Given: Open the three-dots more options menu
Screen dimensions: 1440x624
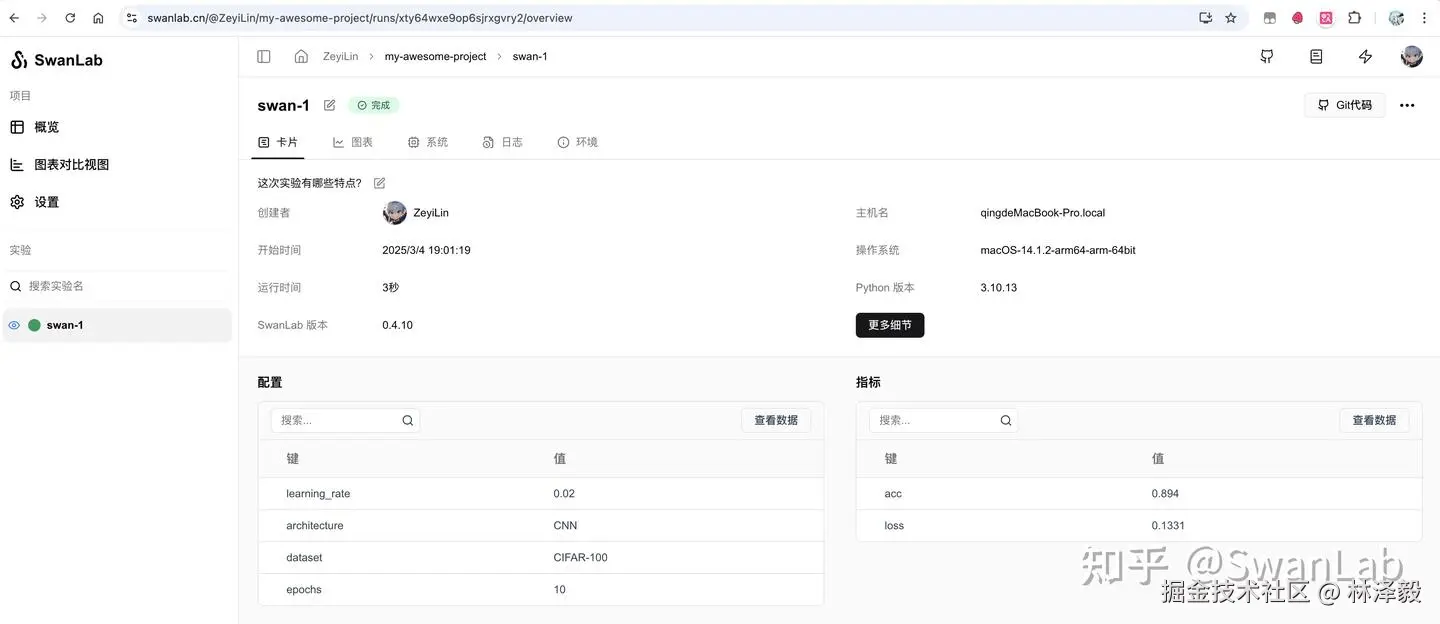Looking at the screenshot, I should coord(1407,105).
